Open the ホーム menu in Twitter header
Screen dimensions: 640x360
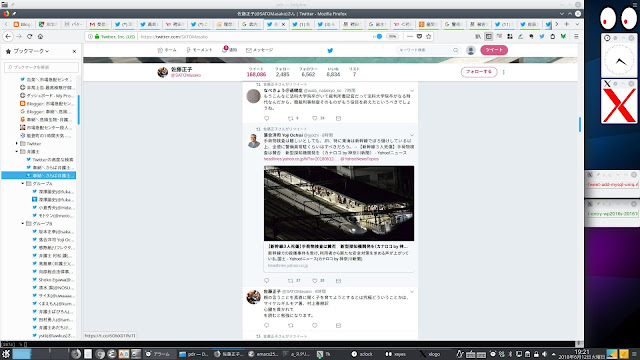pyautogui.click(x=167, y=50)
